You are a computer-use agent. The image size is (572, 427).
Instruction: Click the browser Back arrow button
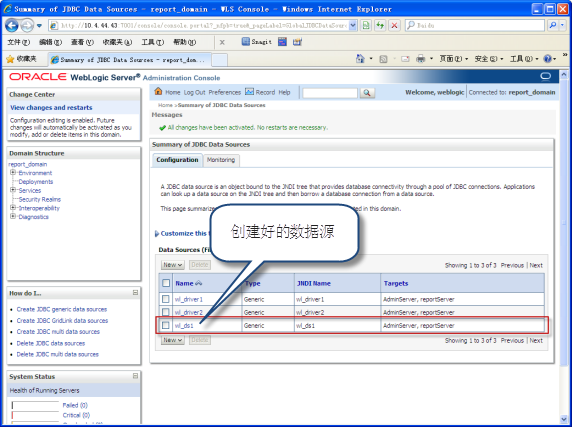point(12,26)
